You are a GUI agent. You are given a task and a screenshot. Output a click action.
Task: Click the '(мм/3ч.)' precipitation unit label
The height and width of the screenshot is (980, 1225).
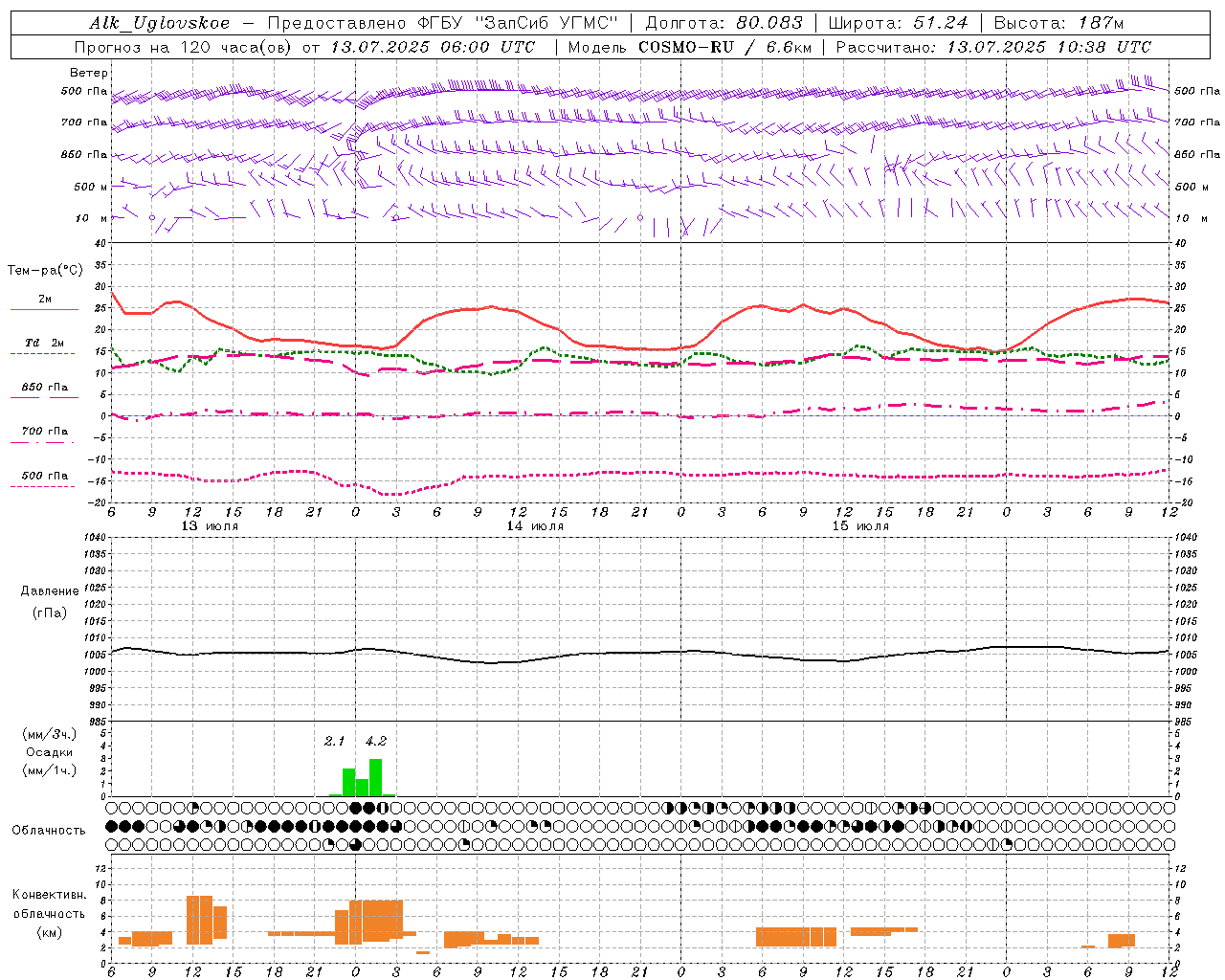point(49,734)
